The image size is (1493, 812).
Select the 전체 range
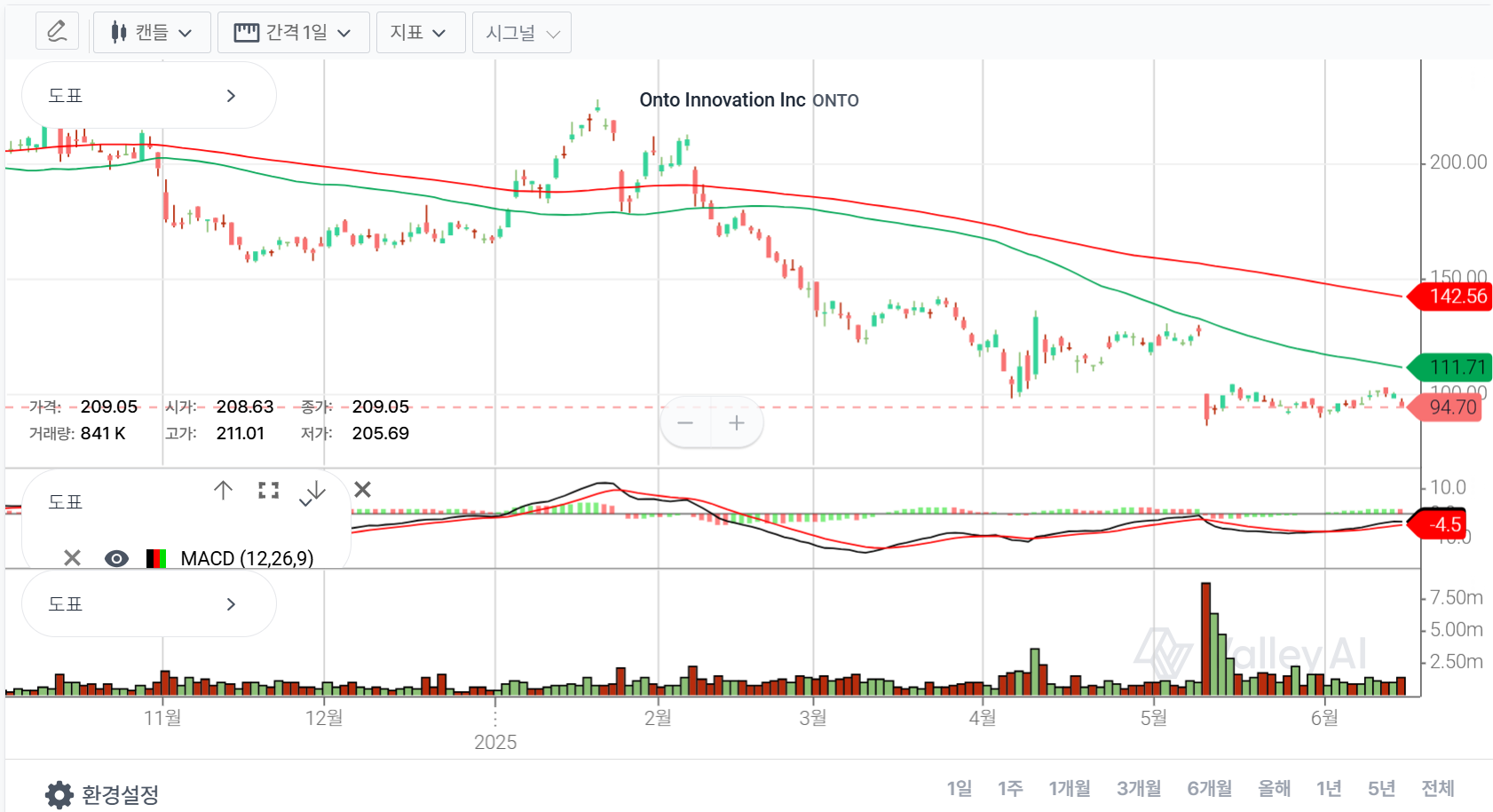pyautogui.click(x=1438, y=788)
